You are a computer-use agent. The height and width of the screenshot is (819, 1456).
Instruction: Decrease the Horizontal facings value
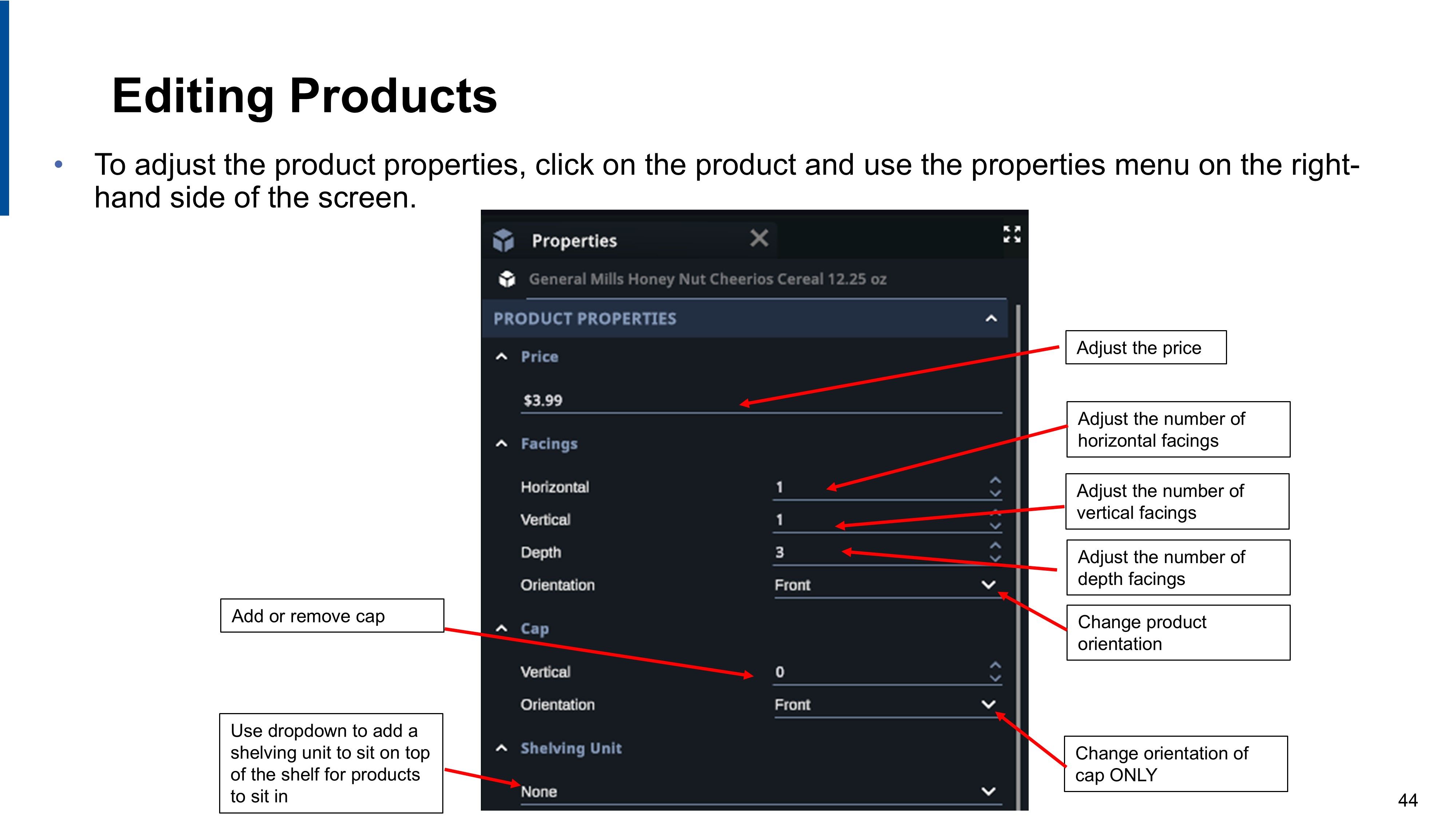995,494
